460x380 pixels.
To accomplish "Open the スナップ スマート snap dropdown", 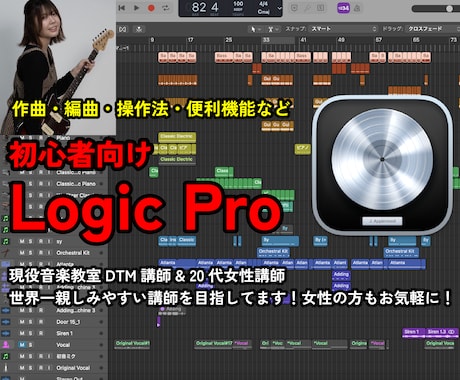I will point(343,29).
